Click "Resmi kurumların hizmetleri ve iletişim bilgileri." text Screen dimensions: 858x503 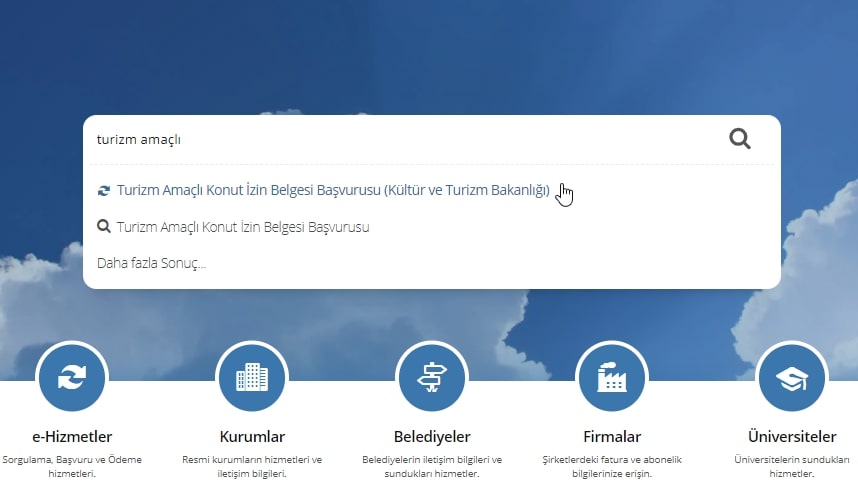click(x=252, y=466)
